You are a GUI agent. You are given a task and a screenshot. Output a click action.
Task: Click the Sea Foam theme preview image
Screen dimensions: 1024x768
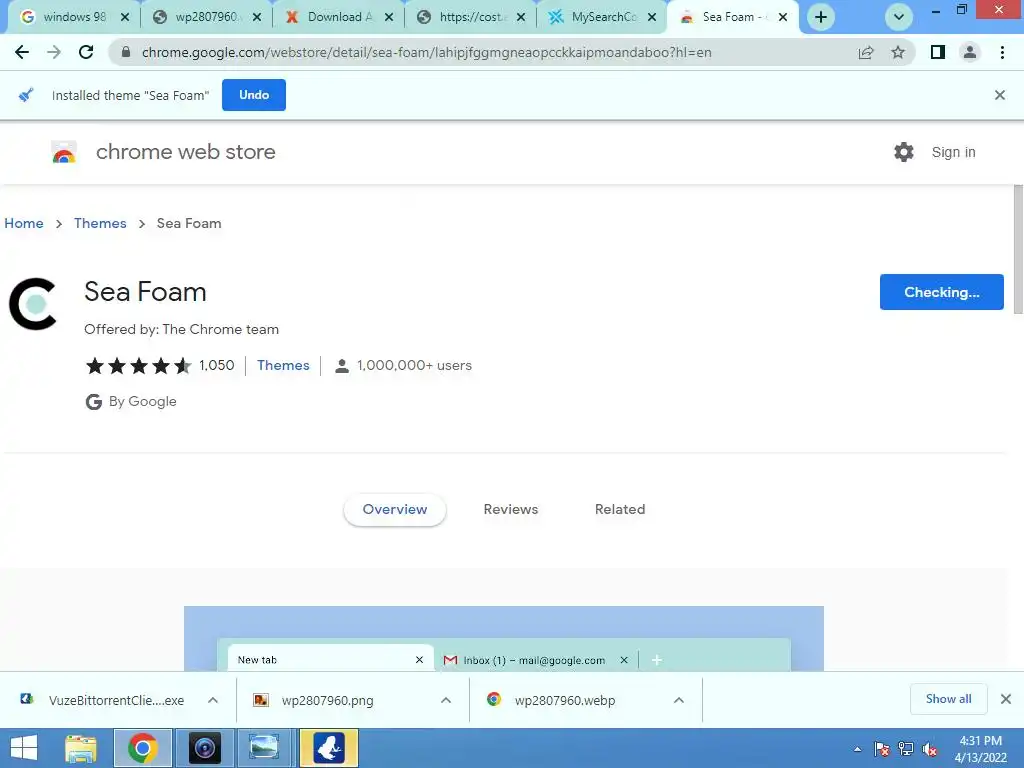coord(504,638)
